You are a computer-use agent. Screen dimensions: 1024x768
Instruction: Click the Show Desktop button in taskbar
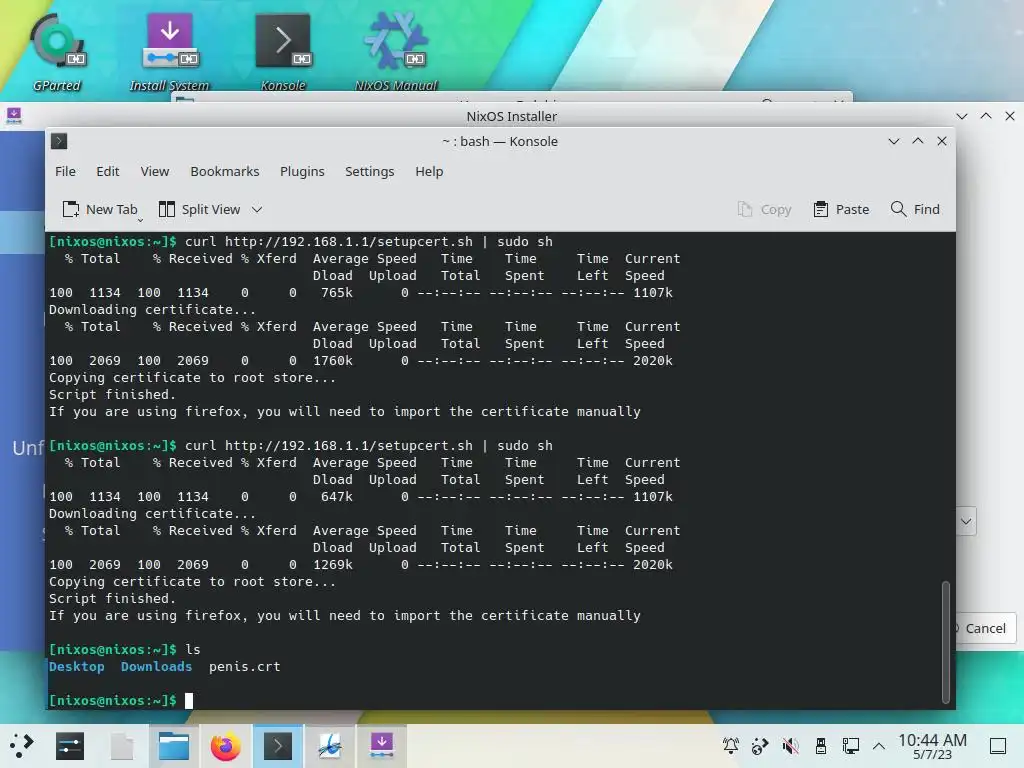click(x=997, y=746)
